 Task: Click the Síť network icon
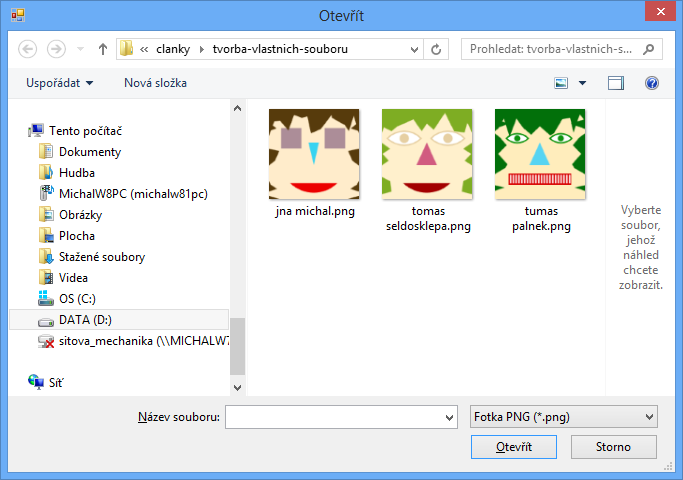[36, 382]
